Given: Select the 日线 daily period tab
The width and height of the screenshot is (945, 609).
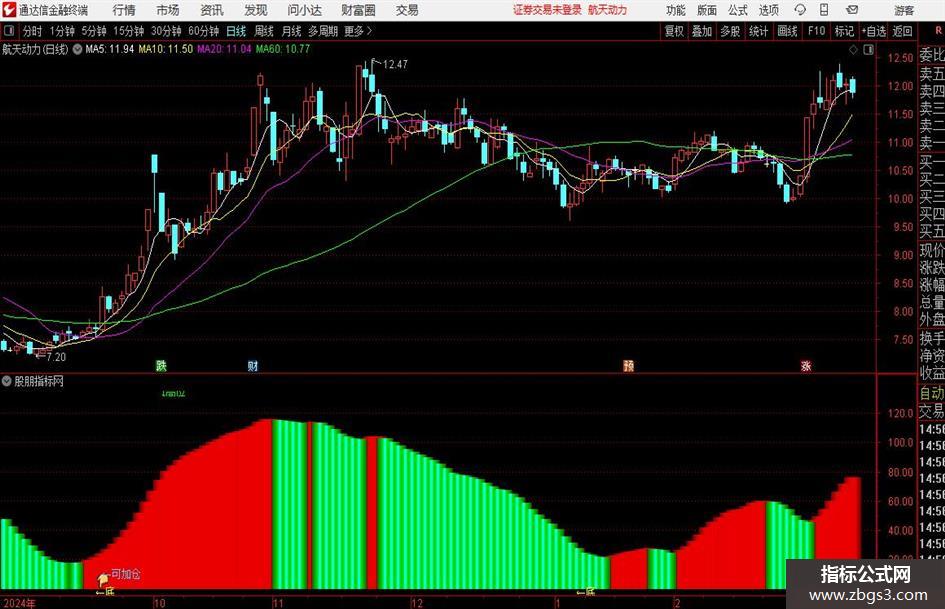Looking at the screenshot, I should tap(236, 31).
